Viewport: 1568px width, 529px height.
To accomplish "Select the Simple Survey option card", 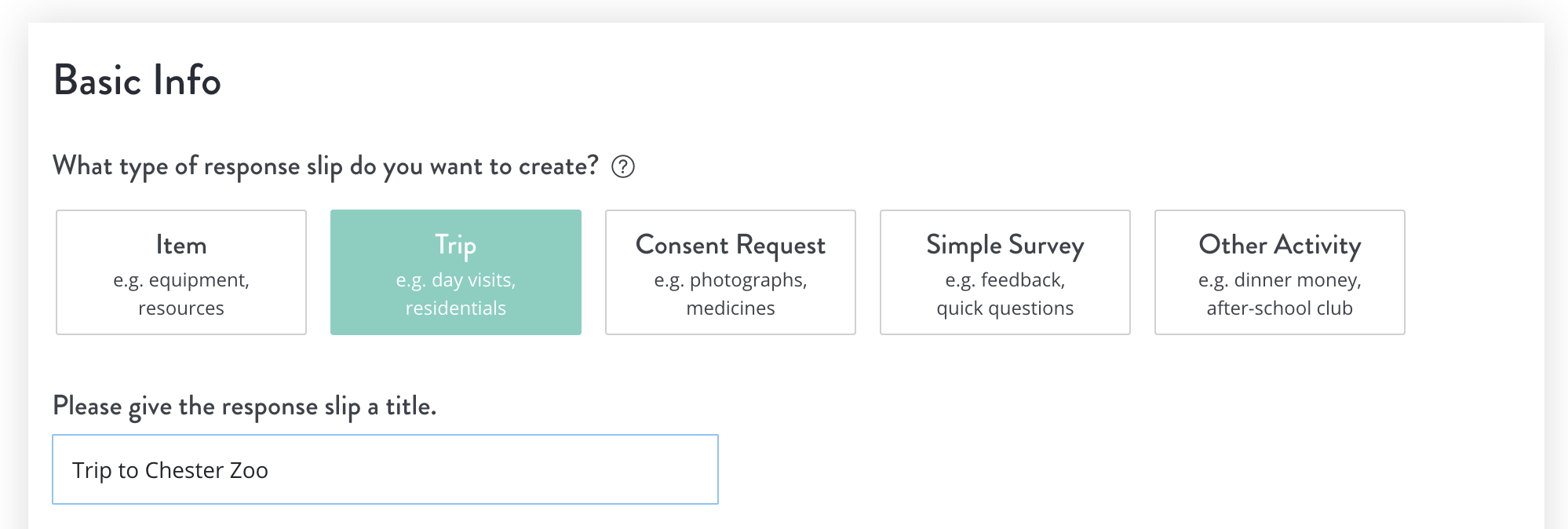I will point(1005,272).
